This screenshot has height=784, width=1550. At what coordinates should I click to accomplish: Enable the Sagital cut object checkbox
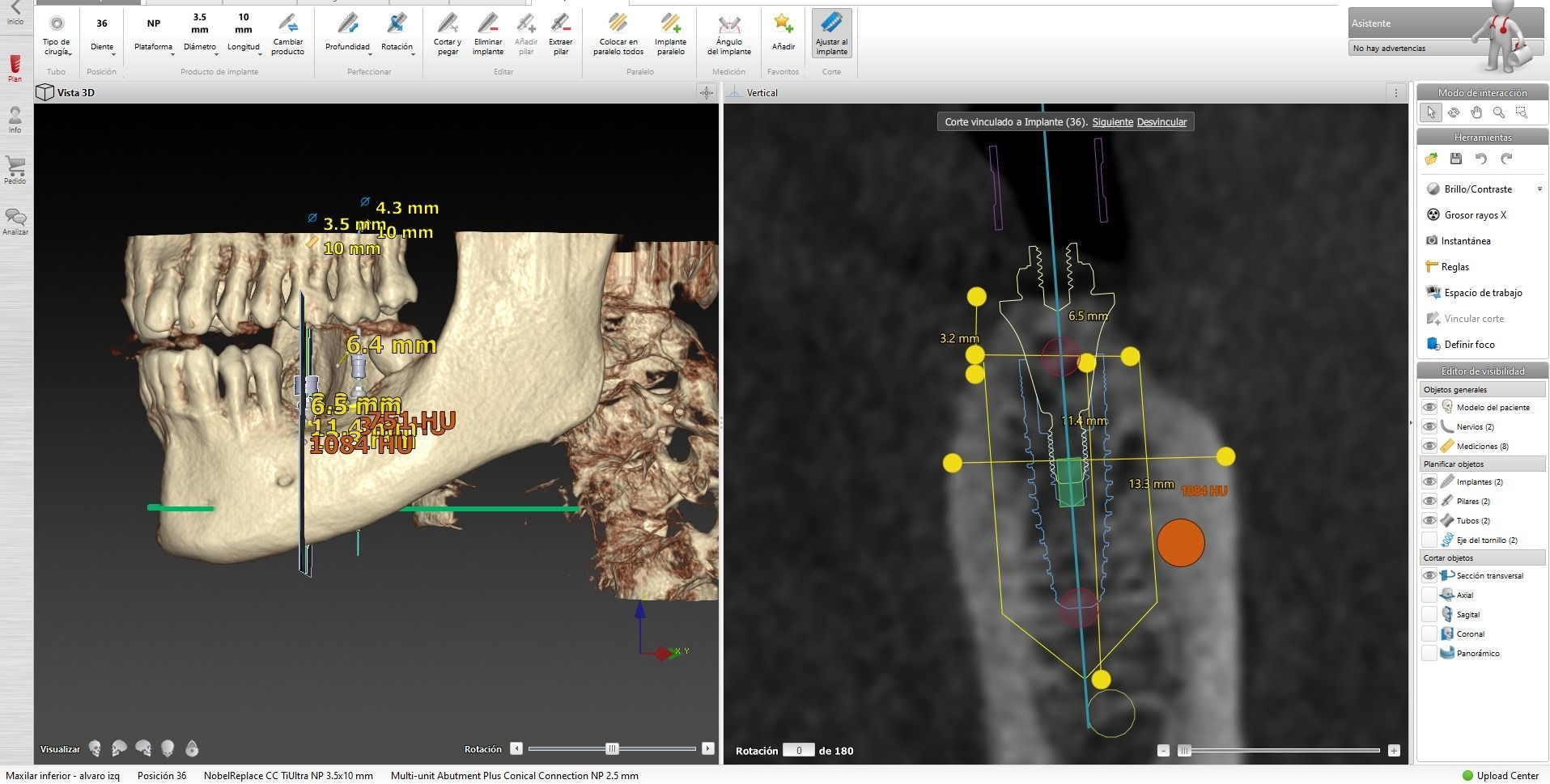pos(1429,614)
